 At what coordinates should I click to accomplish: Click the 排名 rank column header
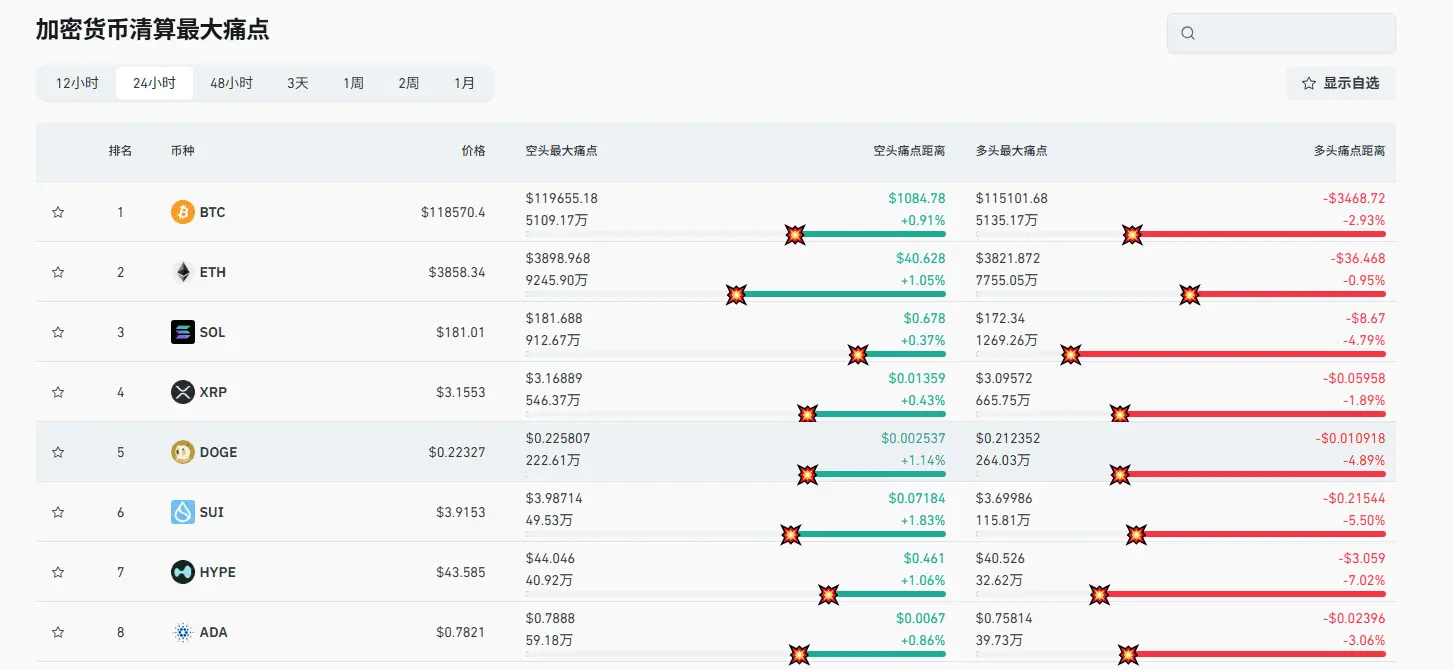click(x=120, y=151)
